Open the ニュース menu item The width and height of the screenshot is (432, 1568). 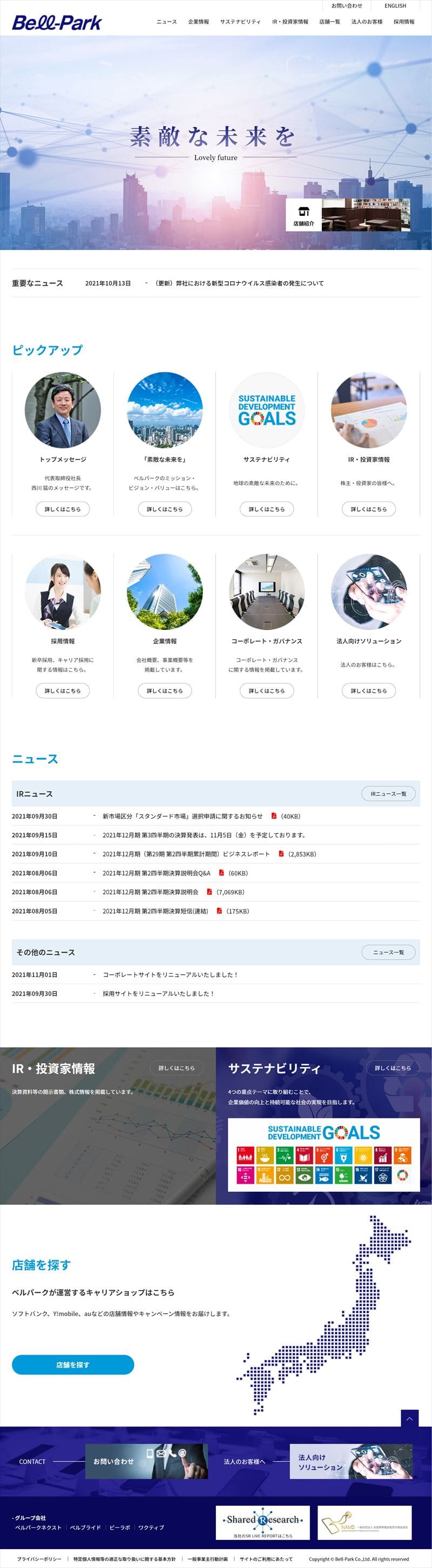(166, 22)
